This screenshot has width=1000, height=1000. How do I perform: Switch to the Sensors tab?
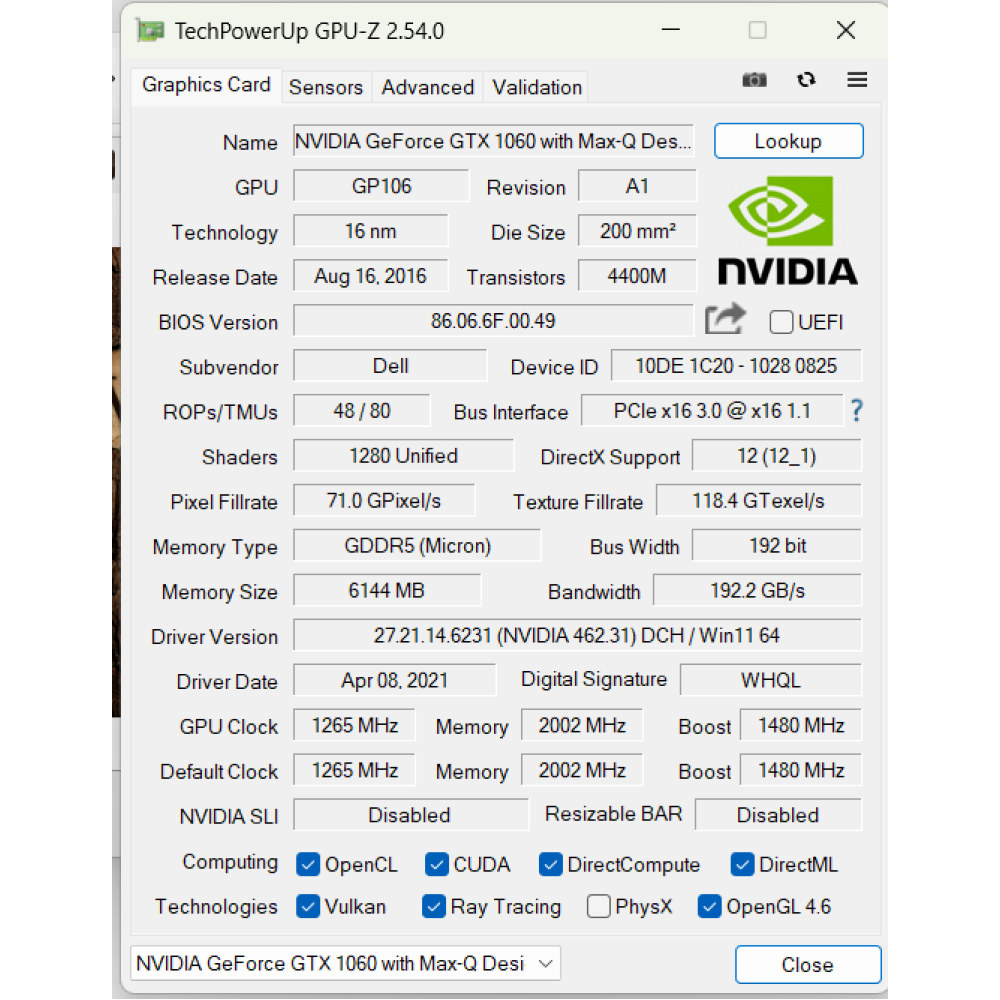[x=326, y=87]
